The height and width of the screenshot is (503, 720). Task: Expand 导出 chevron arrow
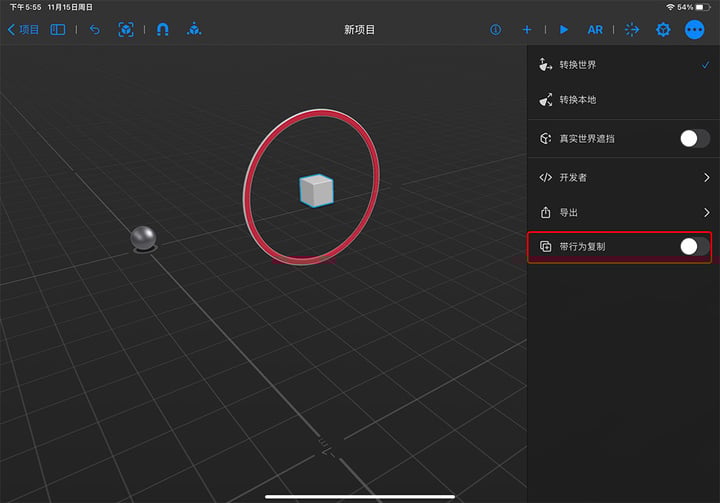(707, 212)
